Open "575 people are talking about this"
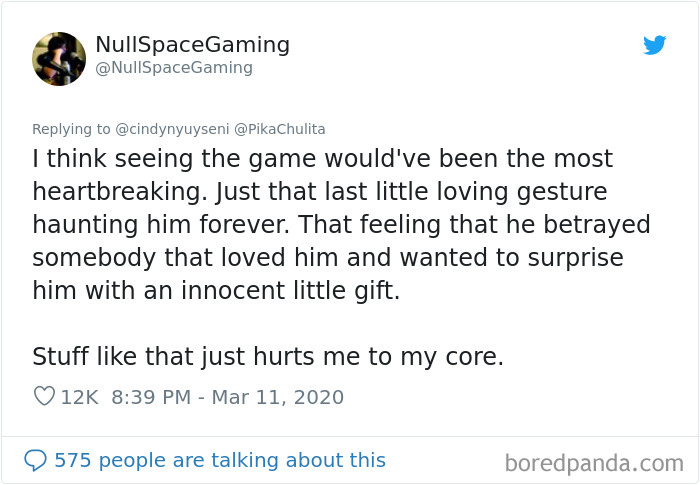 point(219,460)
